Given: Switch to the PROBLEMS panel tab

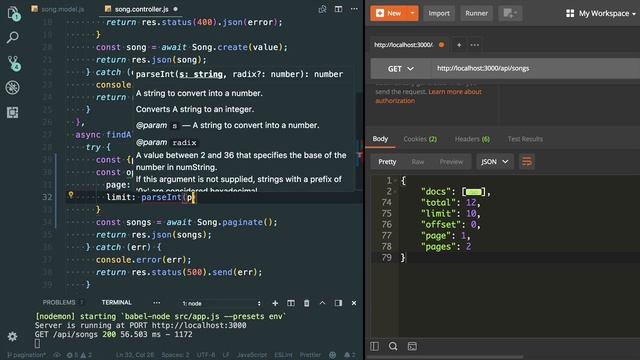Looking at the screenshot, I should coord(59,302).
